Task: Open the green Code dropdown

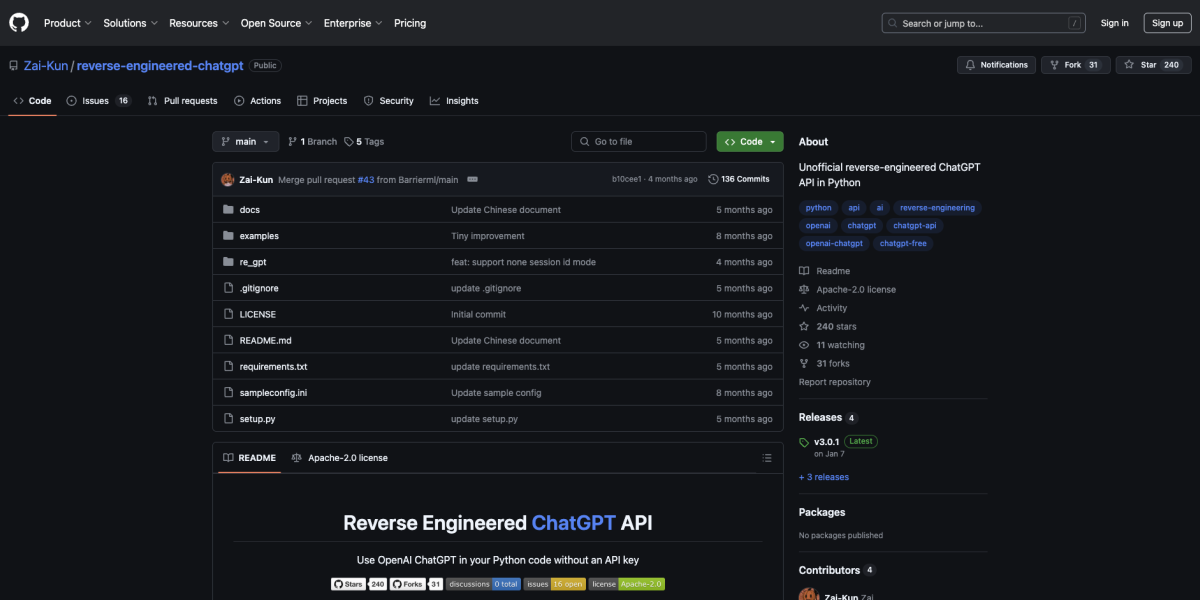Action: click(750, 142)
